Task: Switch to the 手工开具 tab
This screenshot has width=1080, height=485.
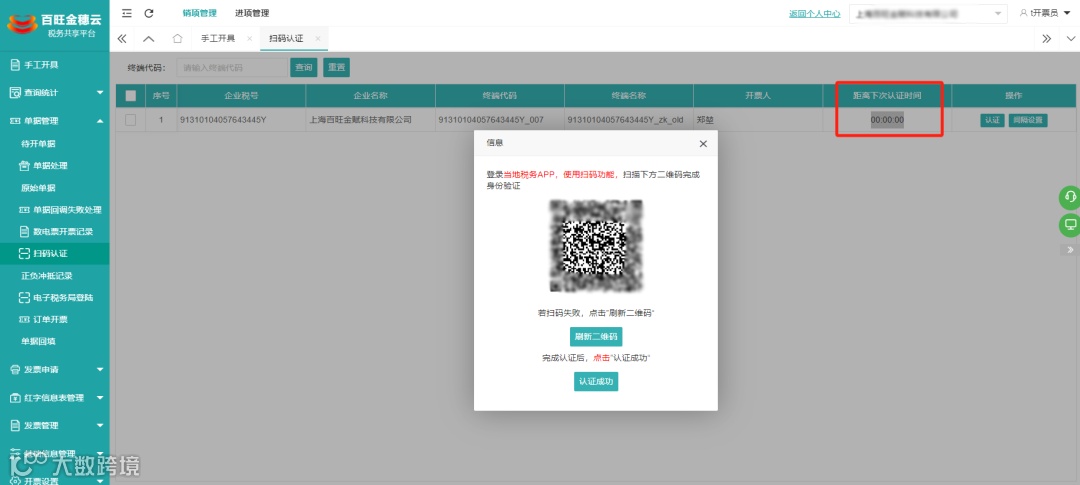Action: pos(218,39)
